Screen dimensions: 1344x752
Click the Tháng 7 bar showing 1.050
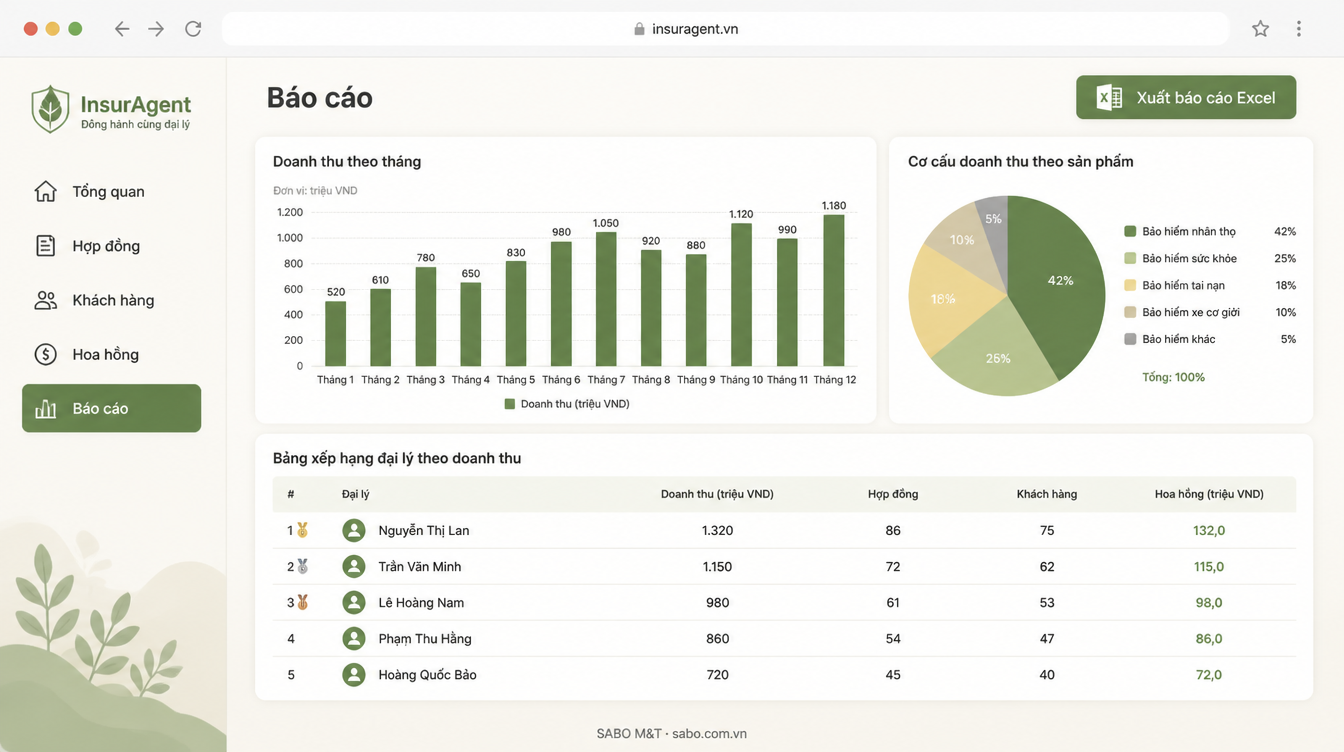[607, 299]
